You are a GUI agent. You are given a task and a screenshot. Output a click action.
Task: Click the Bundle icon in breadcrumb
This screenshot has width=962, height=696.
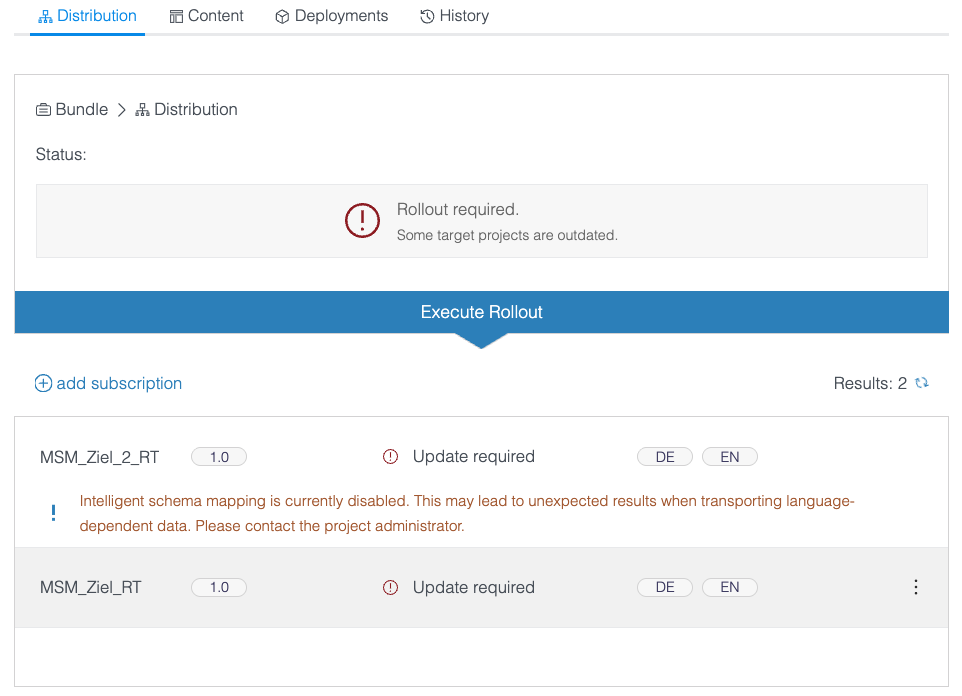coord(43,110)
